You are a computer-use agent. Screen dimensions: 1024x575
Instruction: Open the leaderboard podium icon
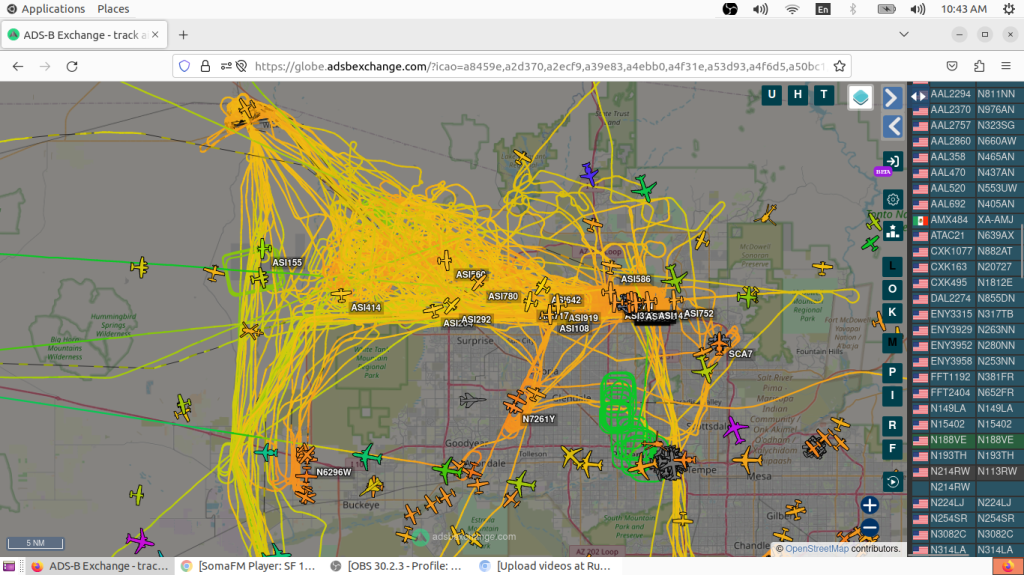point(892,231)
